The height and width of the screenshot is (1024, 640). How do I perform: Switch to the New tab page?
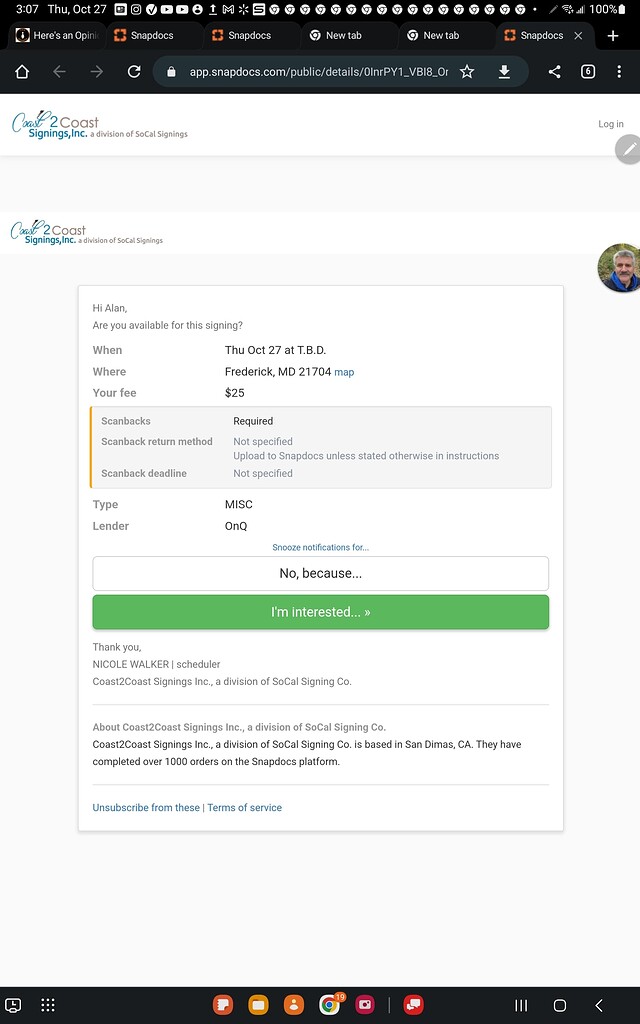346,34
